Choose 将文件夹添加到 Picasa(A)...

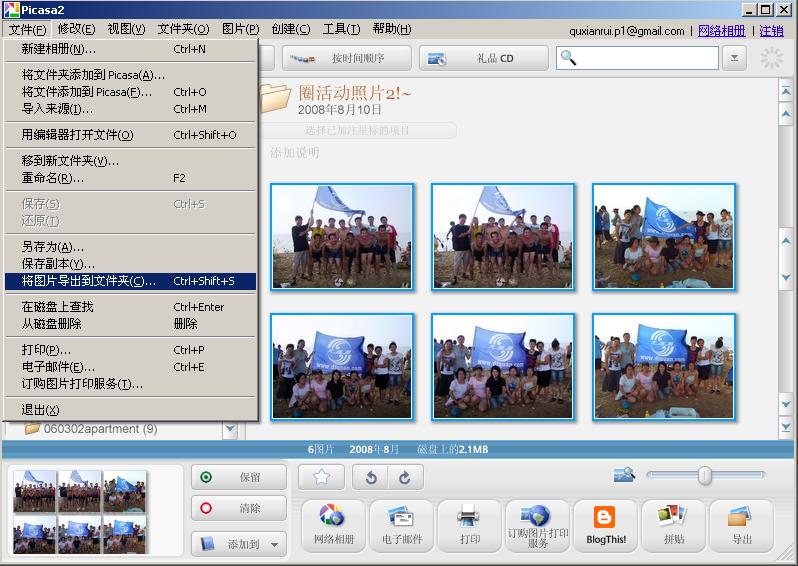point(130,75)
